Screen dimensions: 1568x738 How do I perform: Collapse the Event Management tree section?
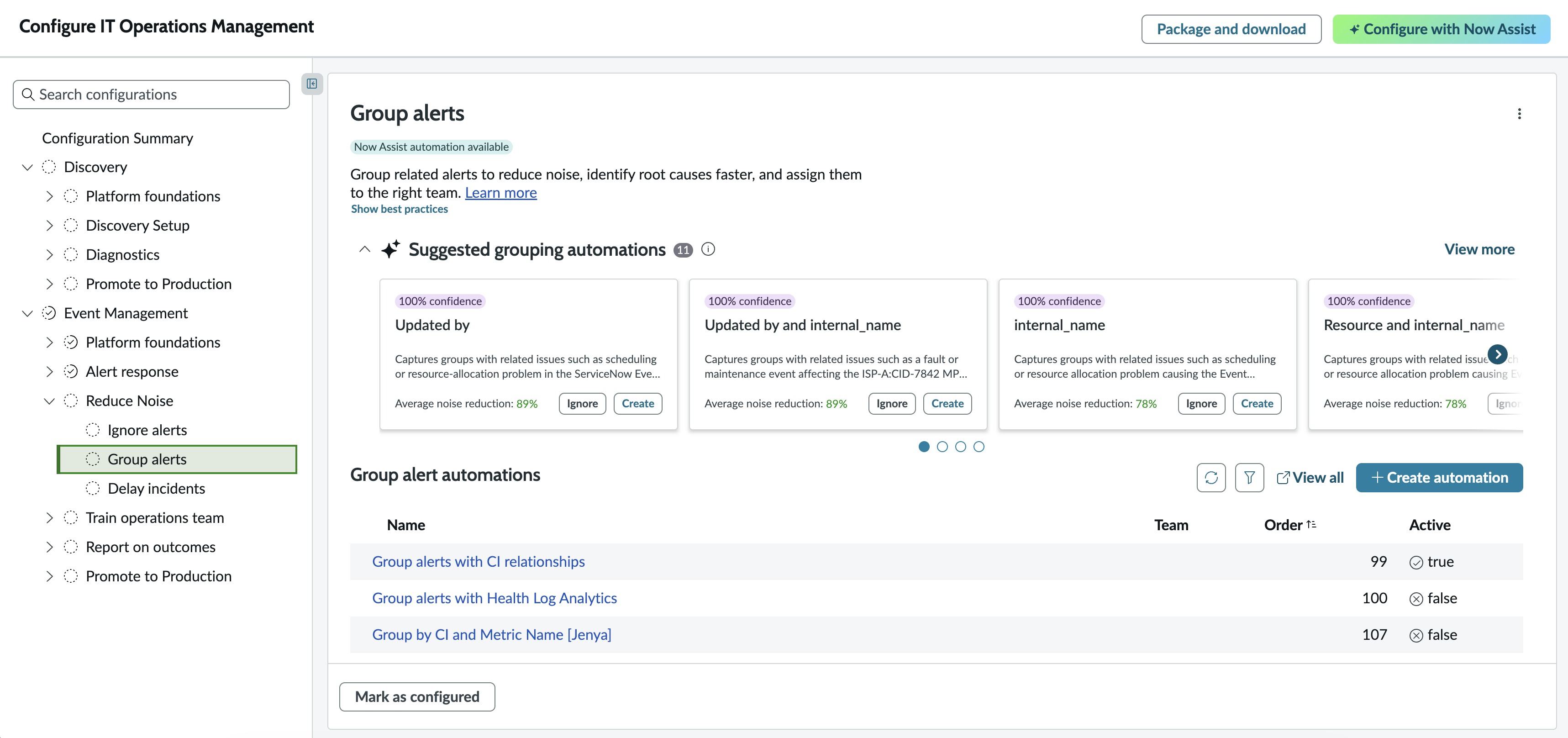click(x=27, y=313)
